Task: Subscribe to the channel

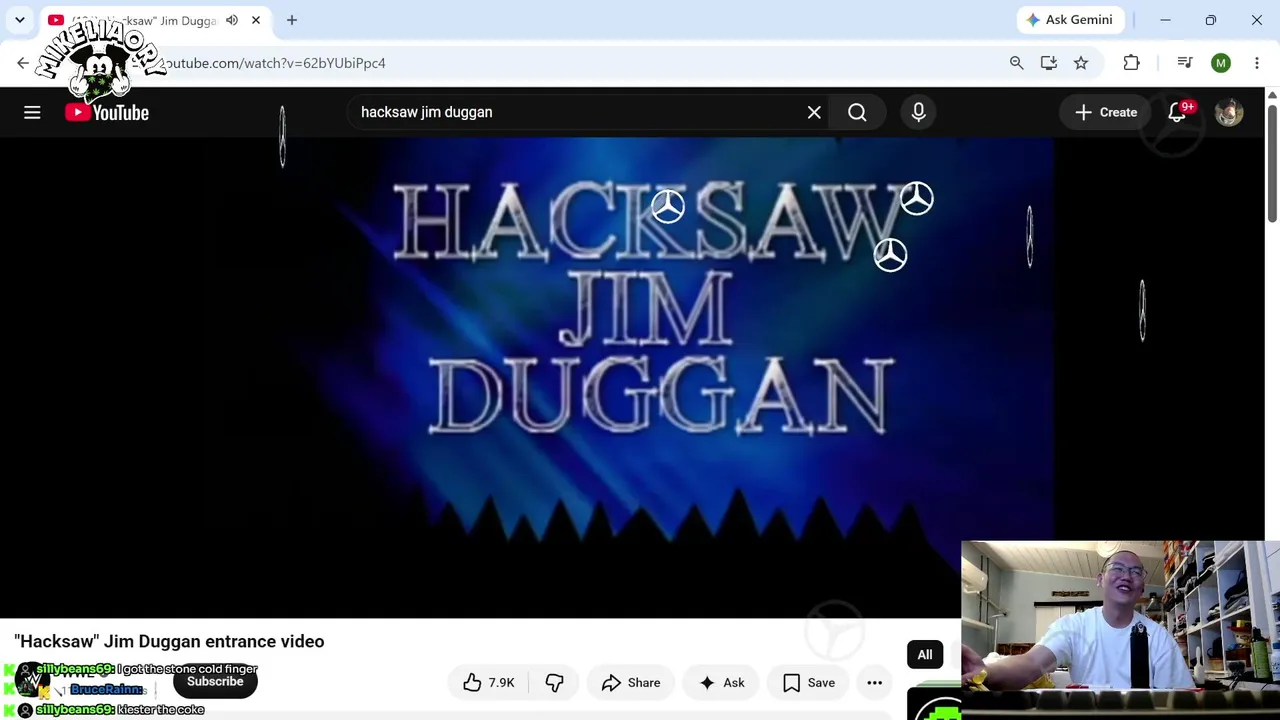Action: pyautogui.click(x=215, y=682)
